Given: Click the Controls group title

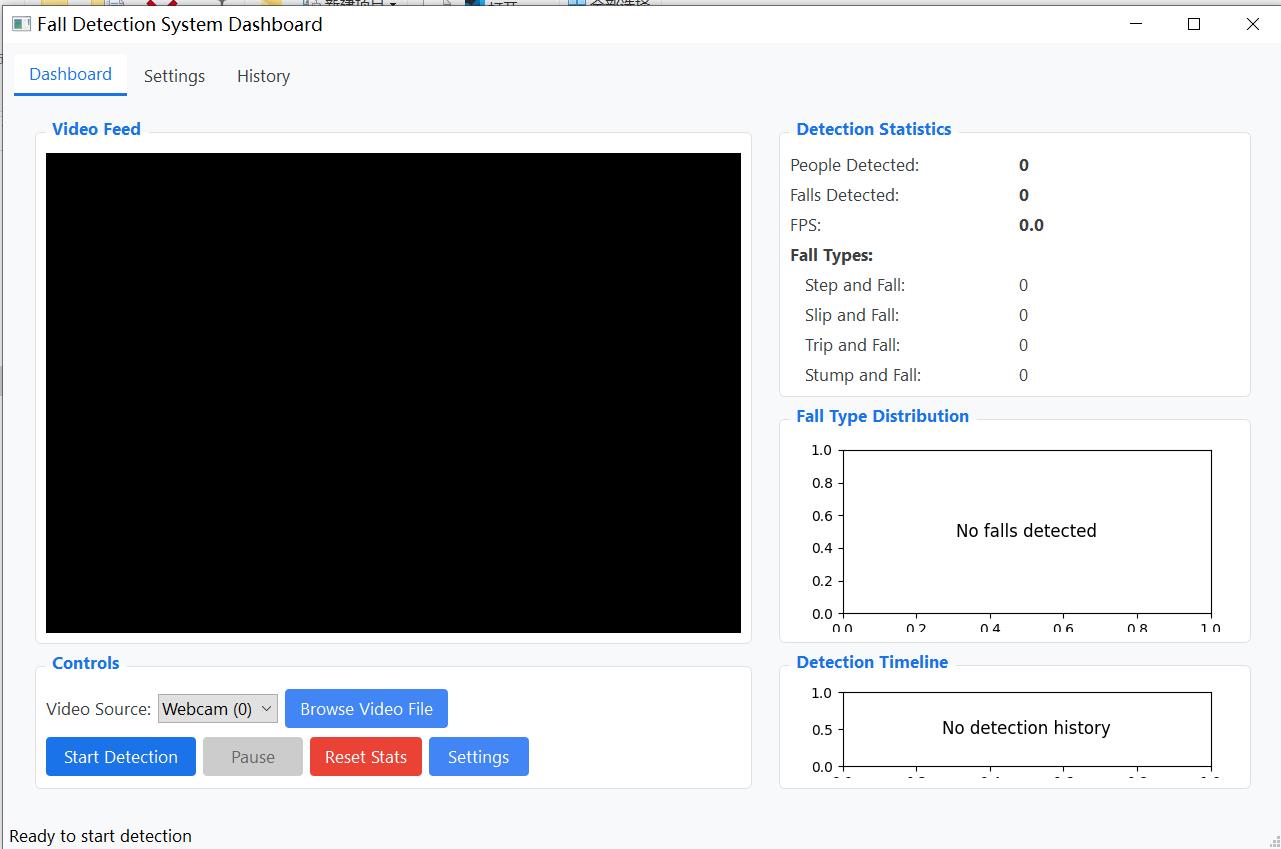Looking at the screenshot, I should 86,663.
